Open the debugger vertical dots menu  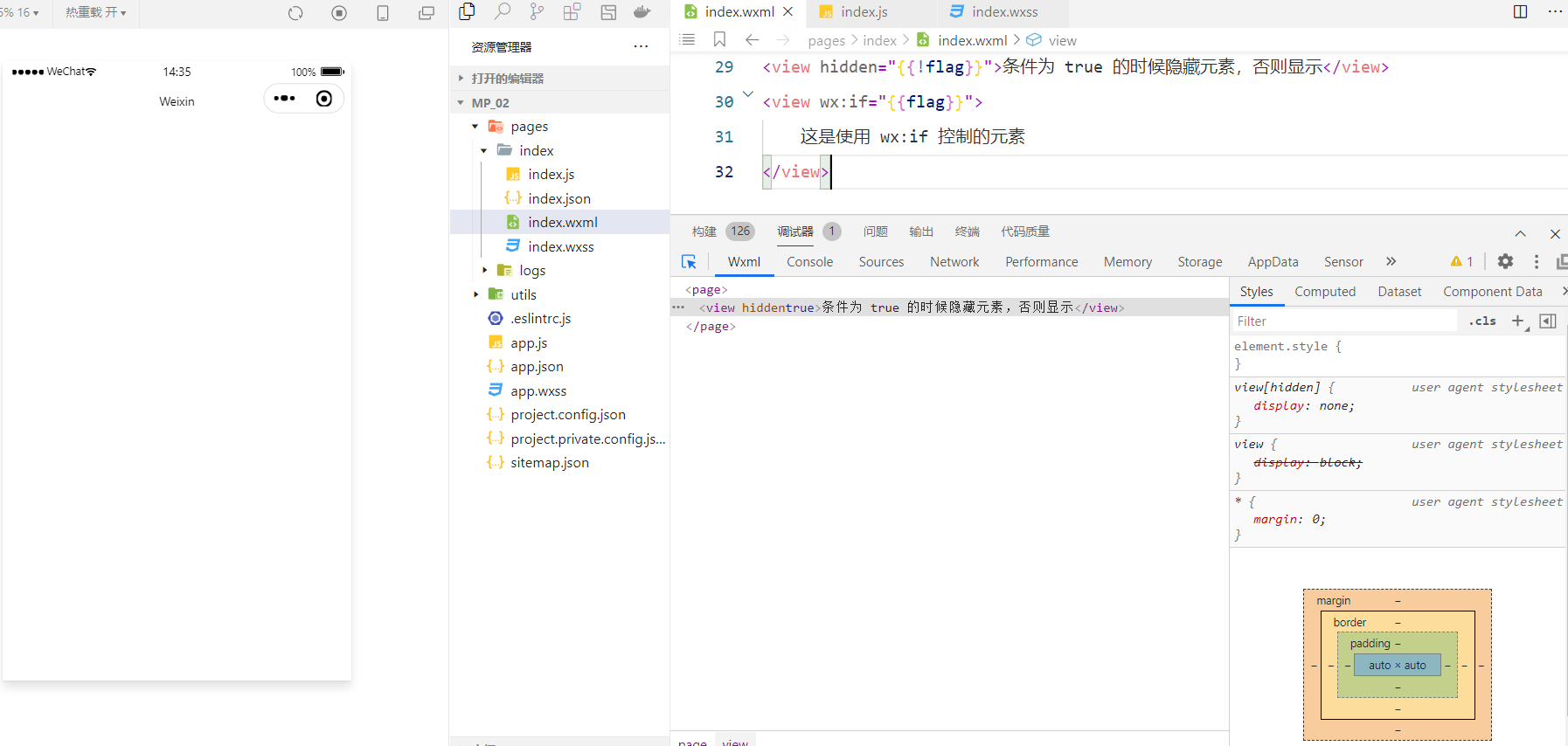point(1537,261)
